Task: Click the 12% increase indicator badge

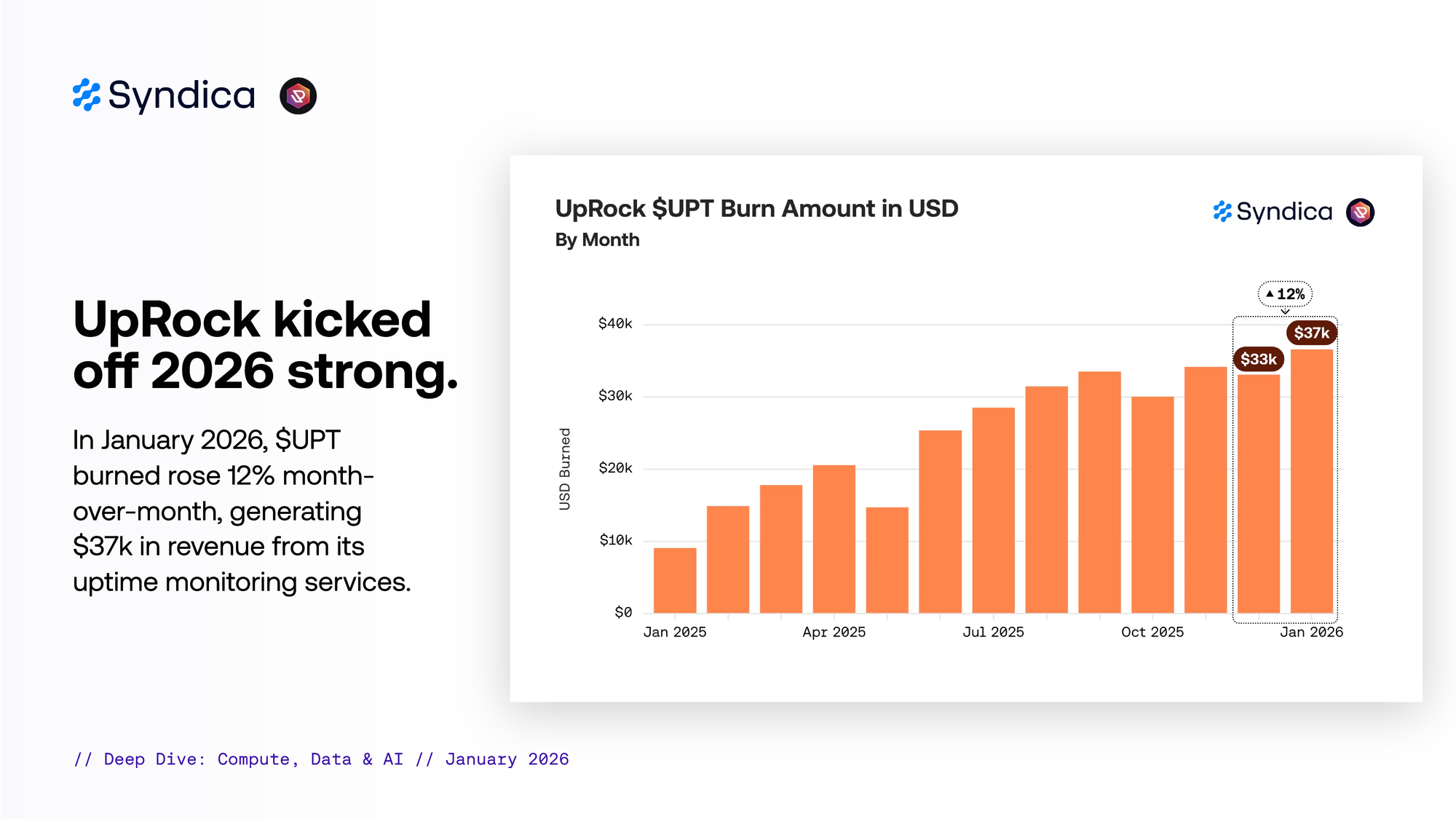Action: point(1285,294)
